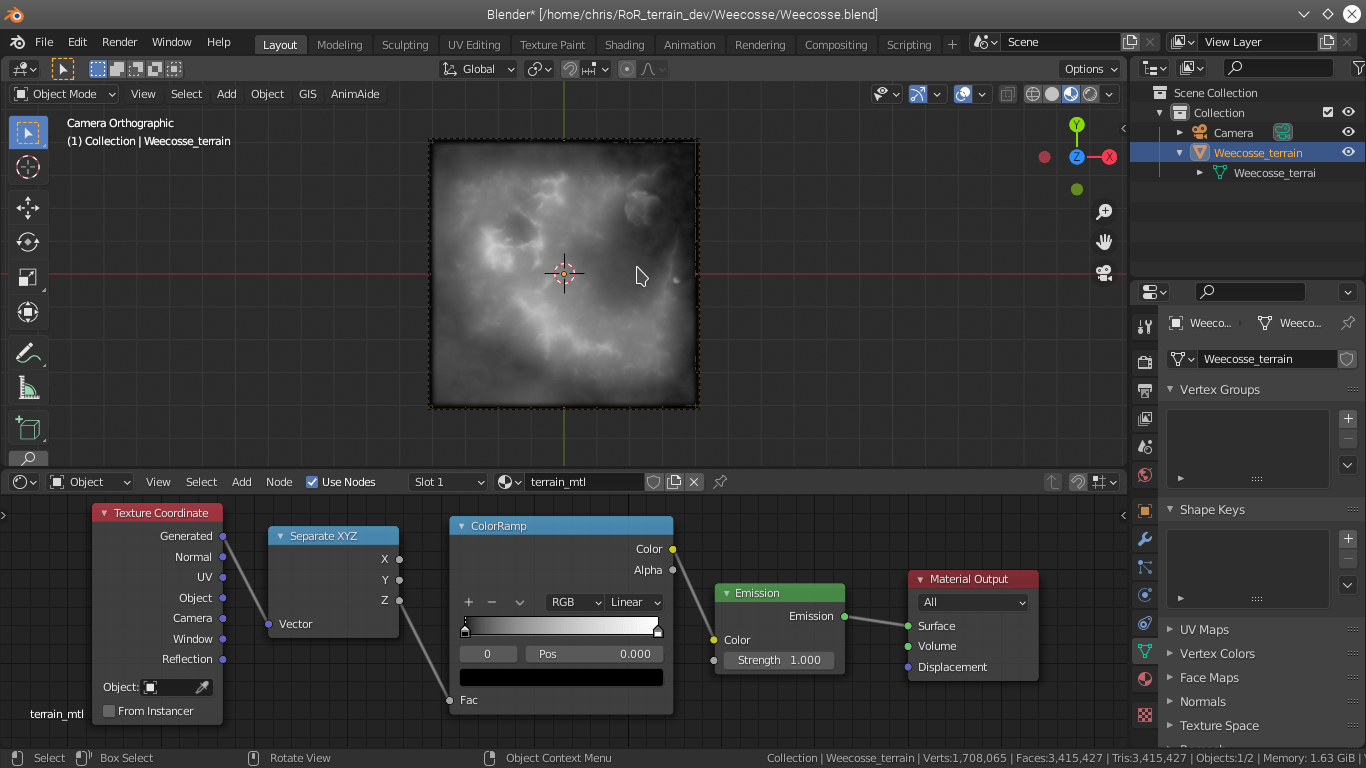
Task: Toggle visibility of the Camera object
Action: point(1348,131)
